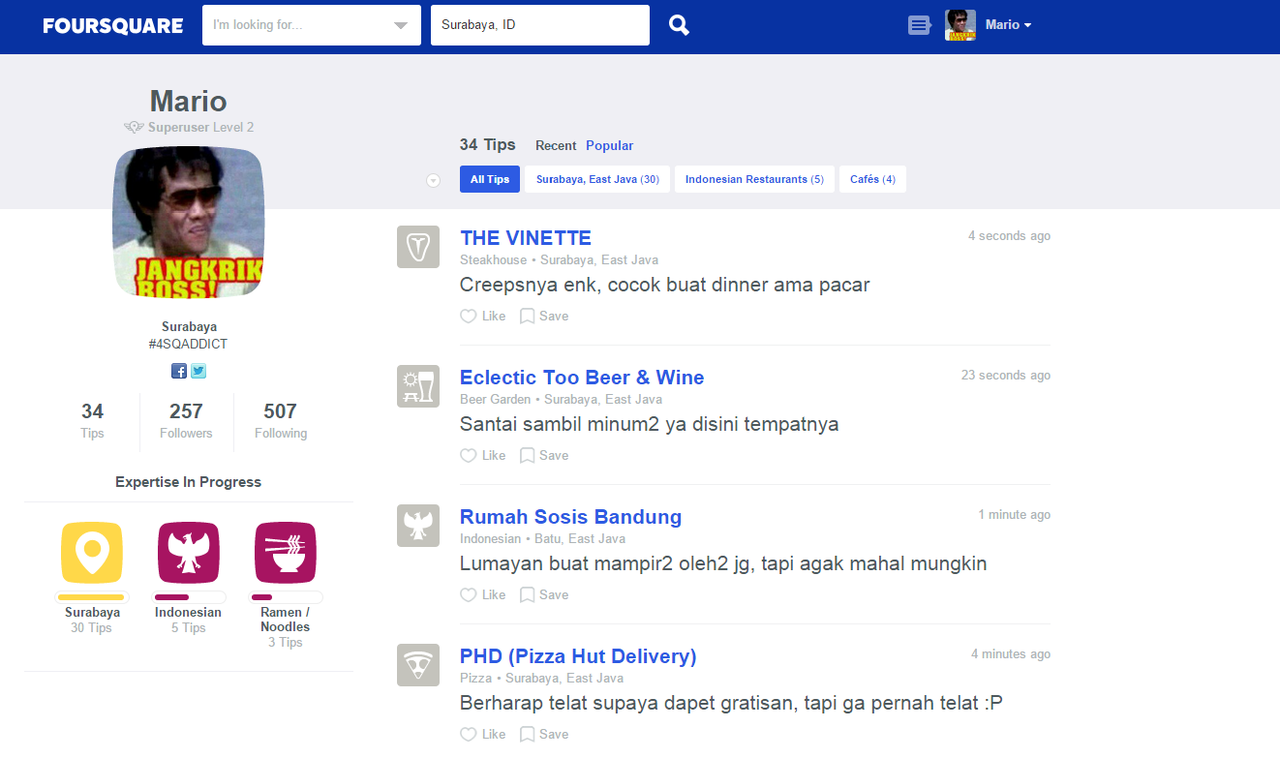Save the Rumah Sosis Bandung tip
1280x758 pixels.
[544, 594]
